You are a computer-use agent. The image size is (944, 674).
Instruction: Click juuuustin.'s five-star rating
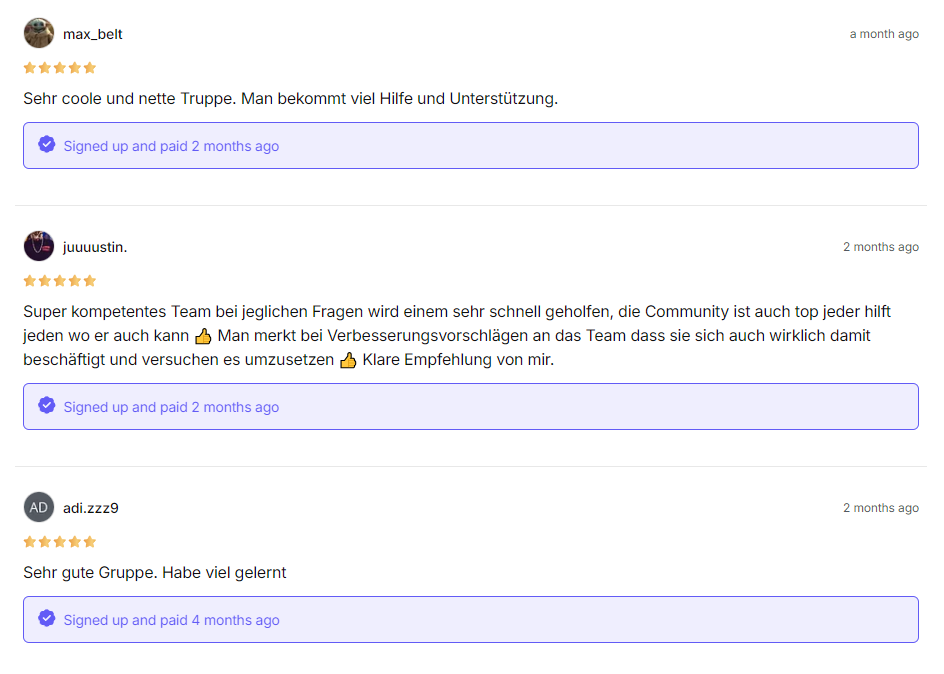pos(60,281)
